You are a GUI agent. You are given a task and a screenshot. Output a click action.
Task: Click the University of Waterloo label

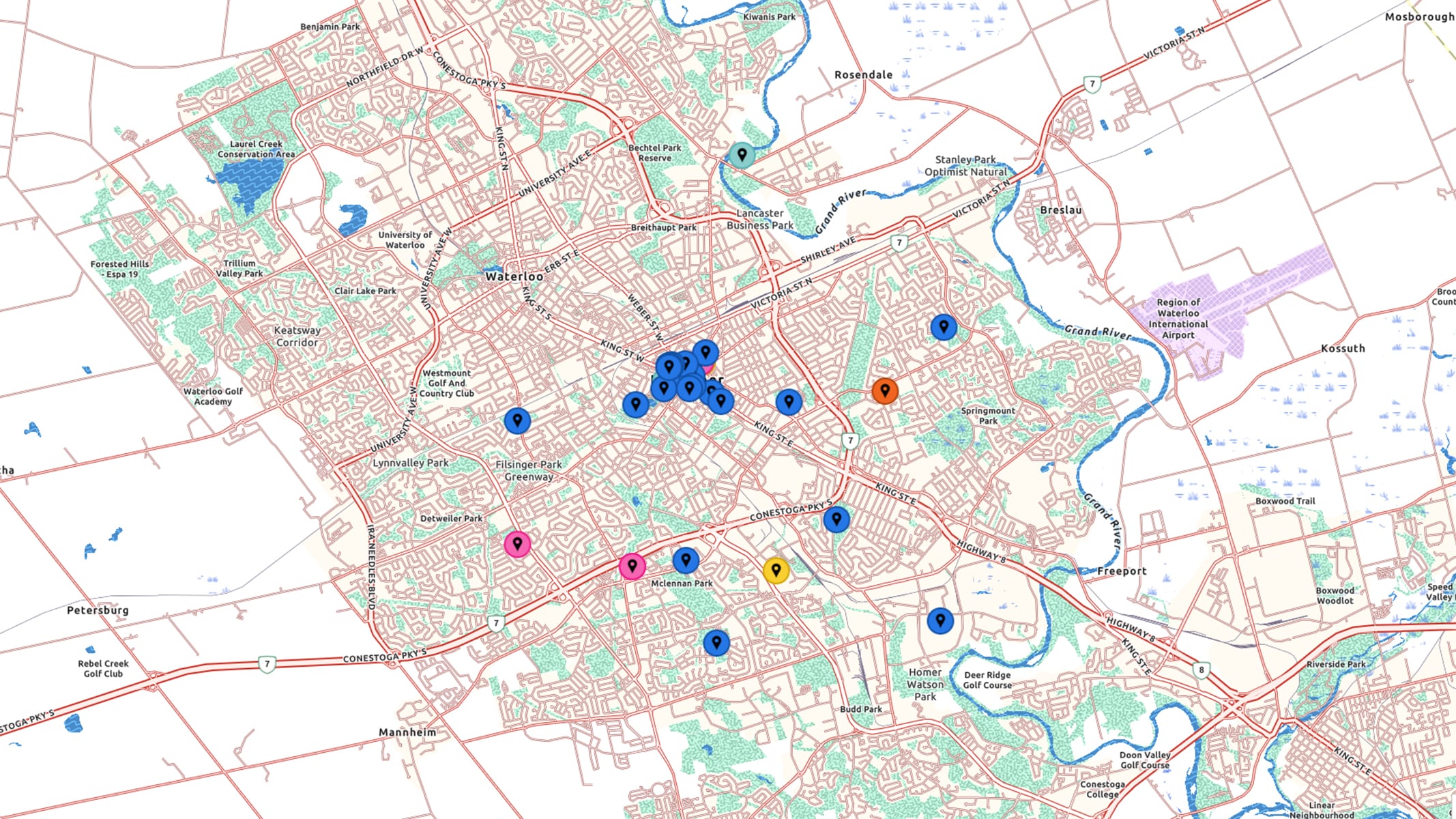(405, 240)
